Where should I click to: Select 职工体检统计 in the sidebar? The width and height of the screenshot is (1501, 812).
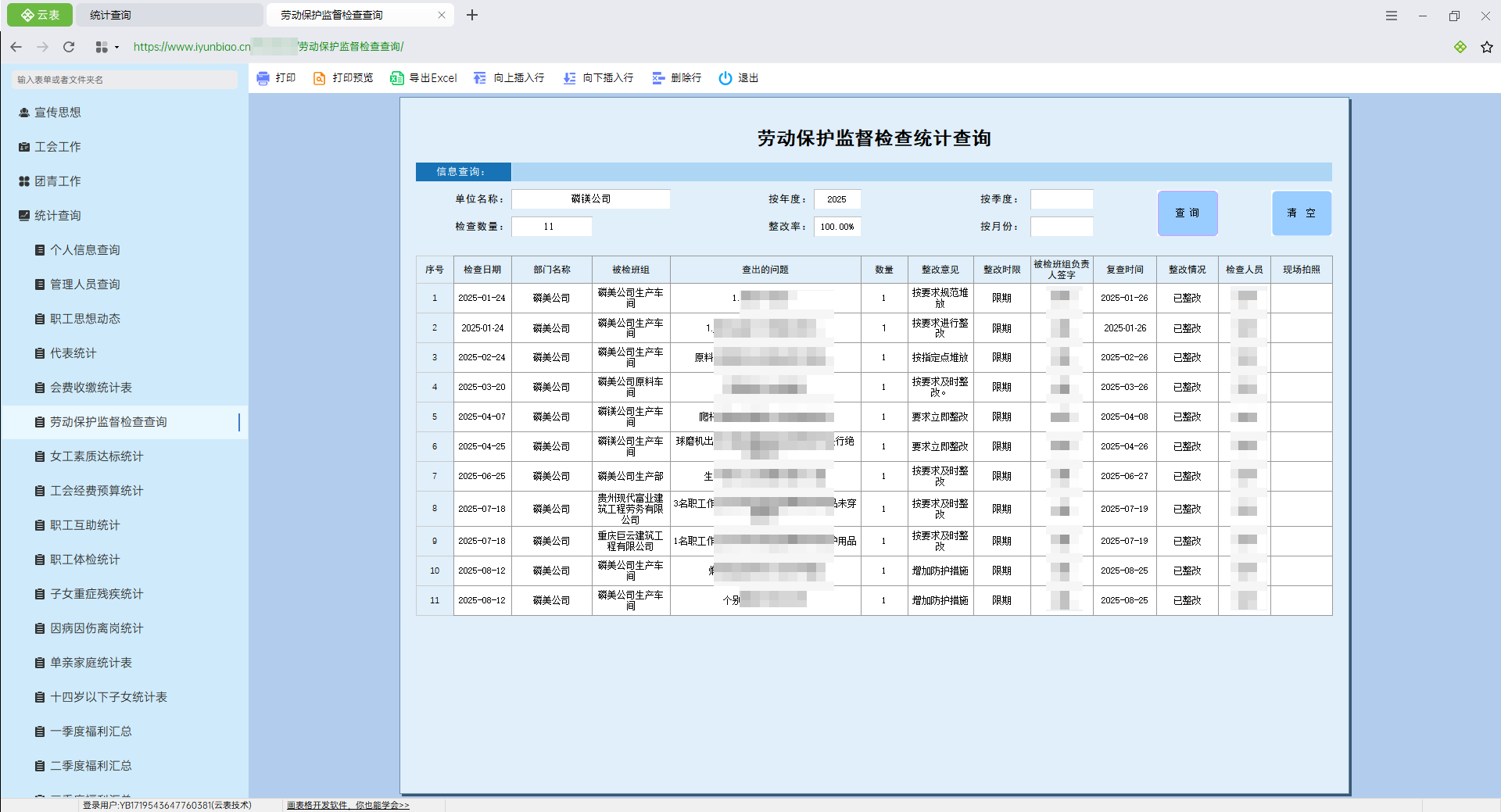click(84, 560)
